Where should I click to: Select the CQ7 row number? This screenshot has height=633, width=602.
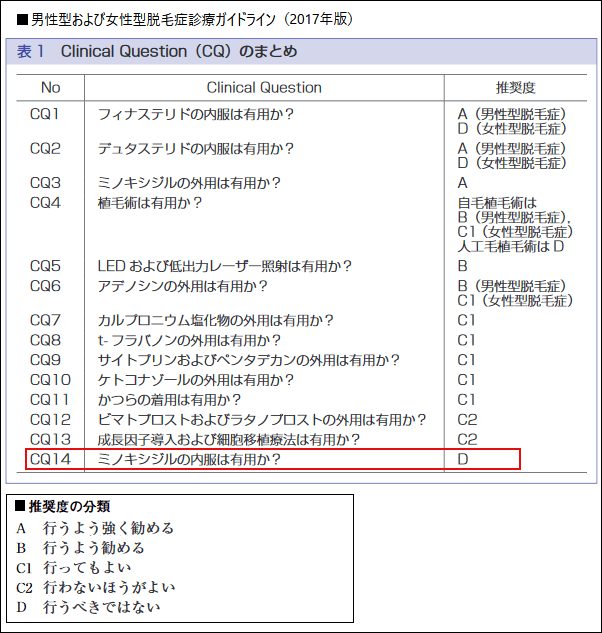click(45, 320)
